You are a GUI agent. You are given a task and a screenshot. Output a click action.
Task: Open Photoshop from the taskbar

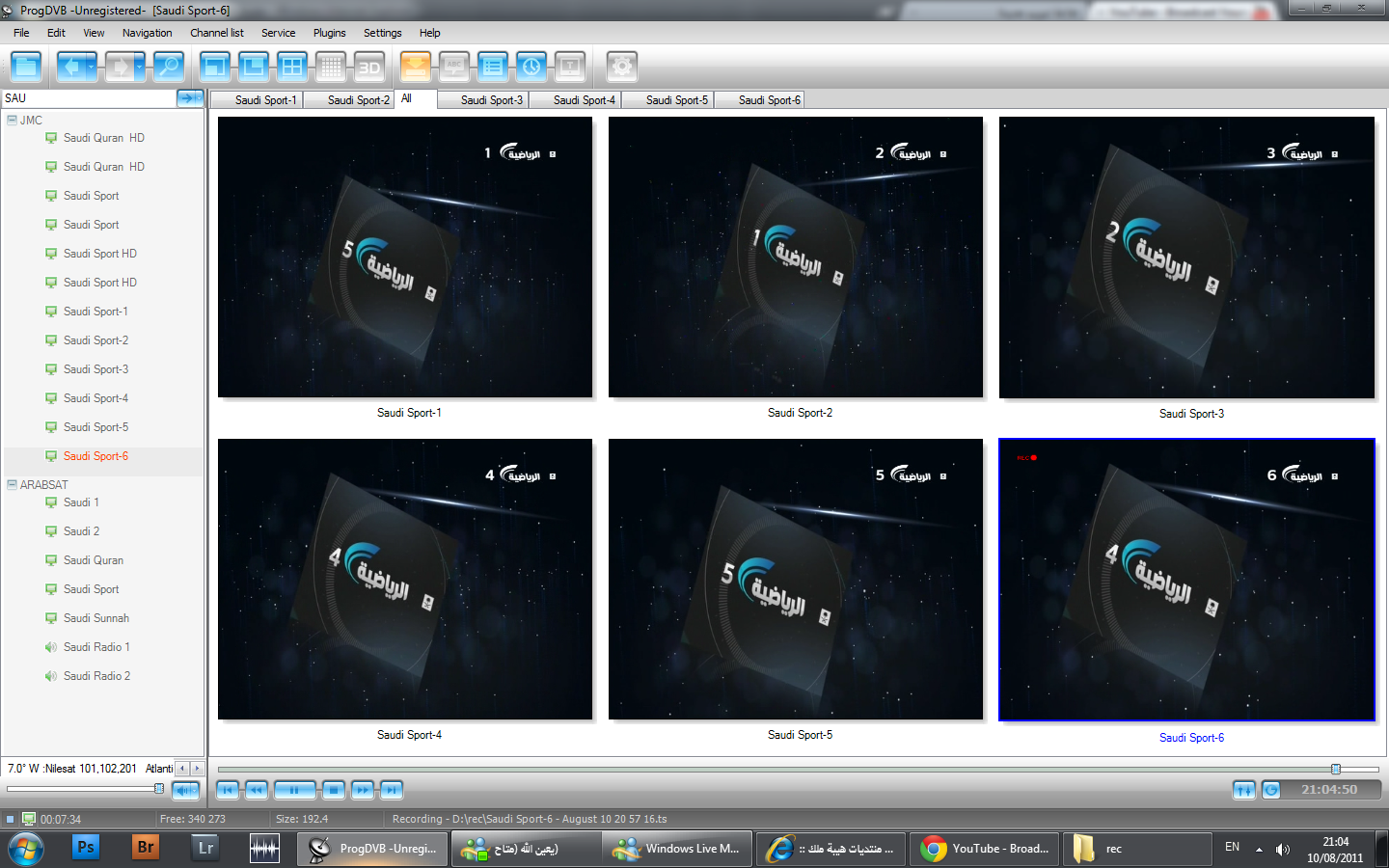point(86,848)
